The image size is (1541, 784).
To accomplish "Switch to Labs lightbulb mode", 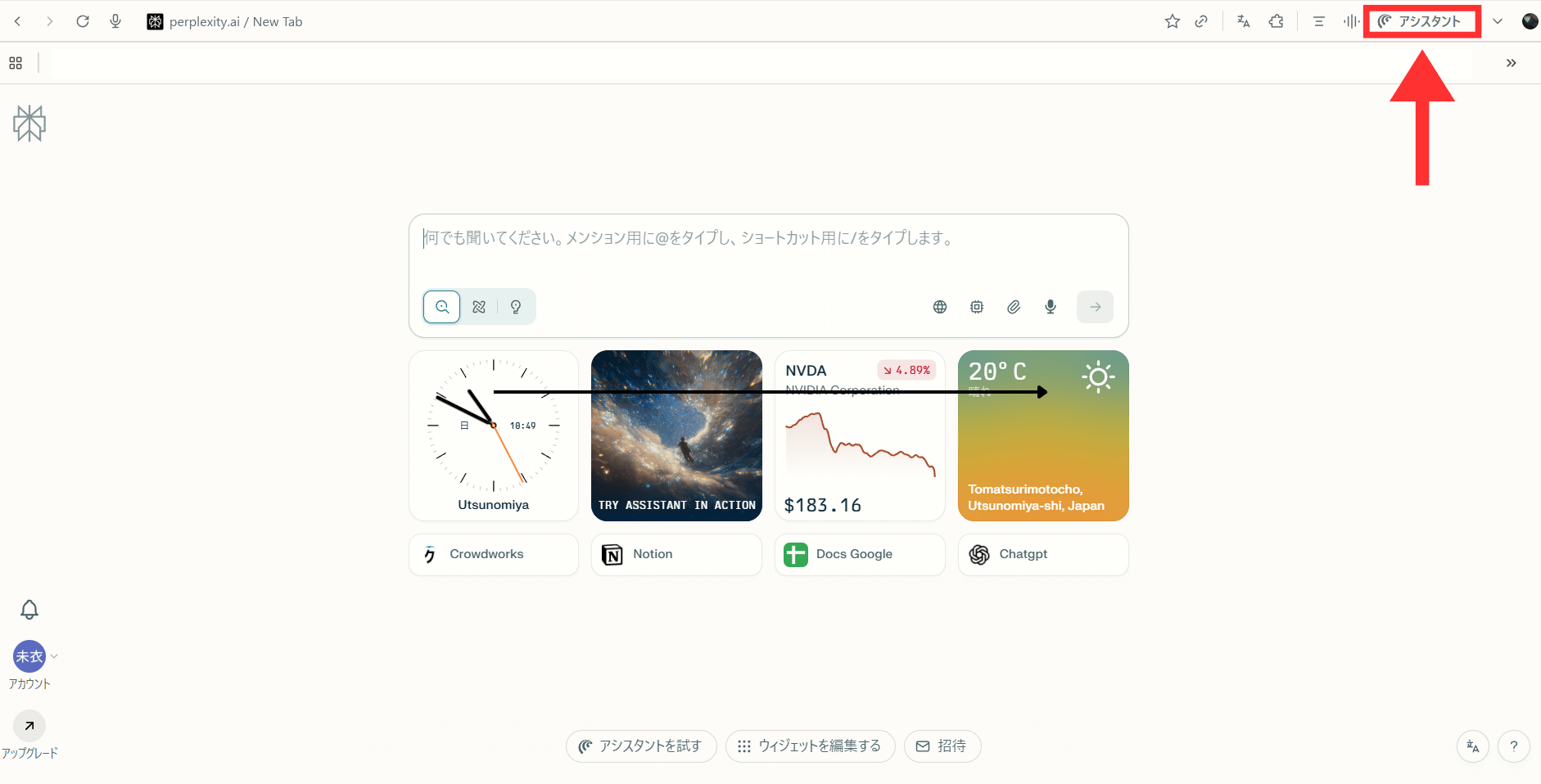I will click(x=516, y=307).
